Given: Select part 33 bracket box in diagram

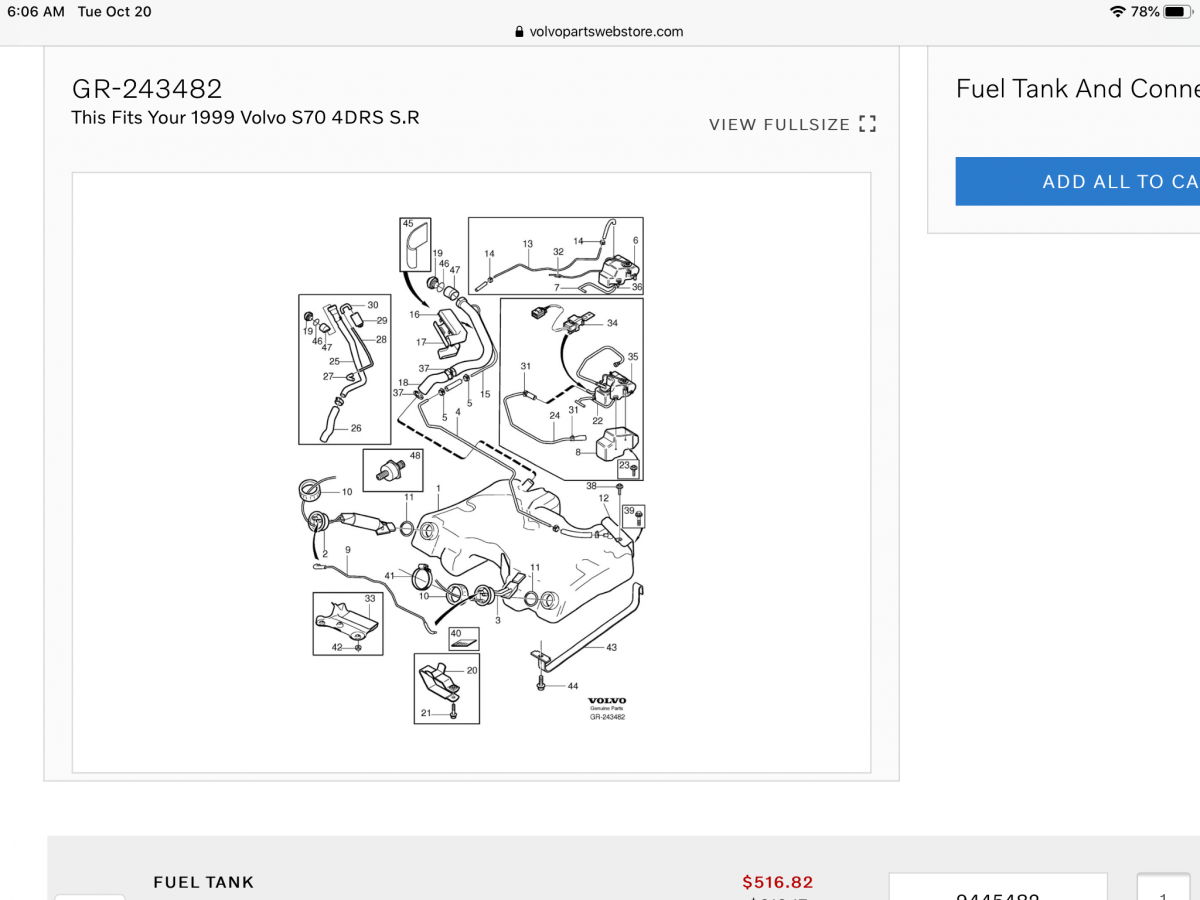Looking at the screenshot, I should click(348, 623).
